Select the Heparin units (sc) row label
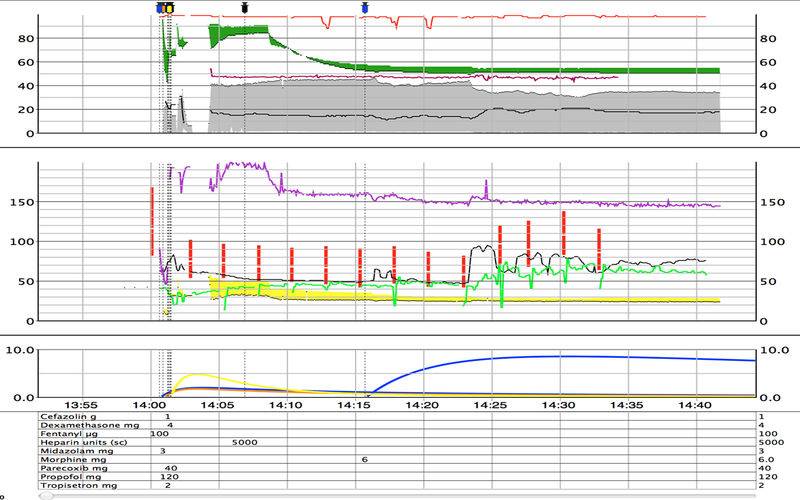This screenshot has height=500, width=800. coord(81,442)
